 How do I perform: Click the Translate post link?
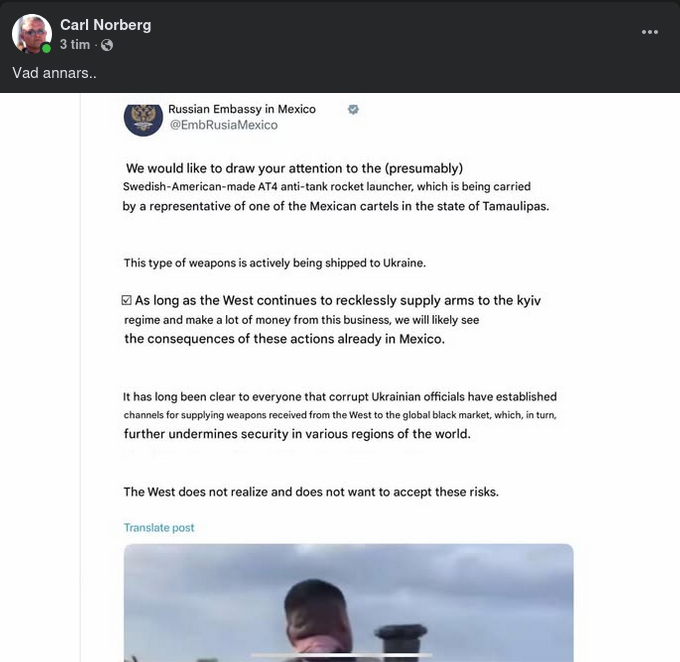coord(159,528)
